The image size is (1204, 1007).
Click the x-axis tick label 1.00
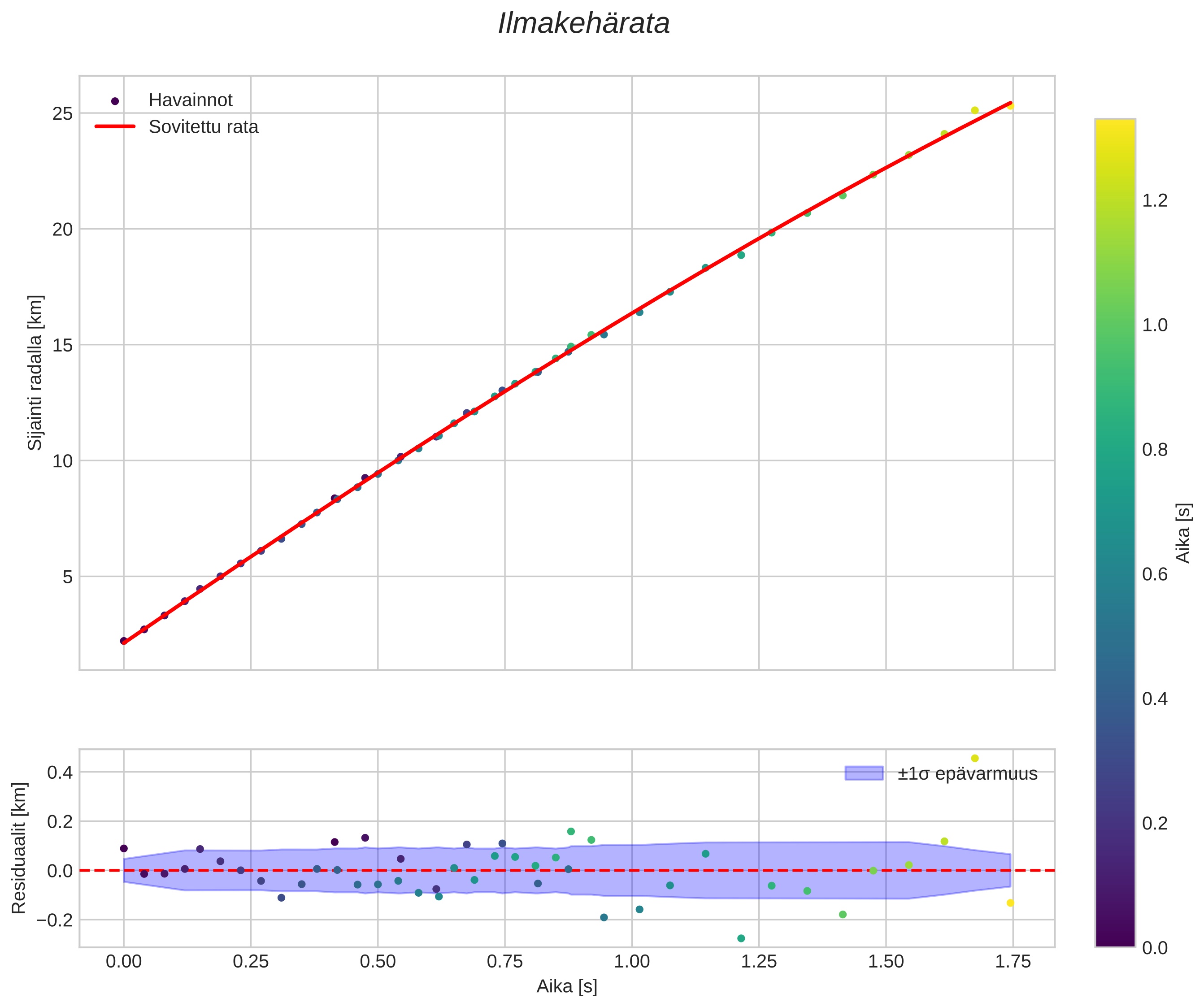(632, 962)
